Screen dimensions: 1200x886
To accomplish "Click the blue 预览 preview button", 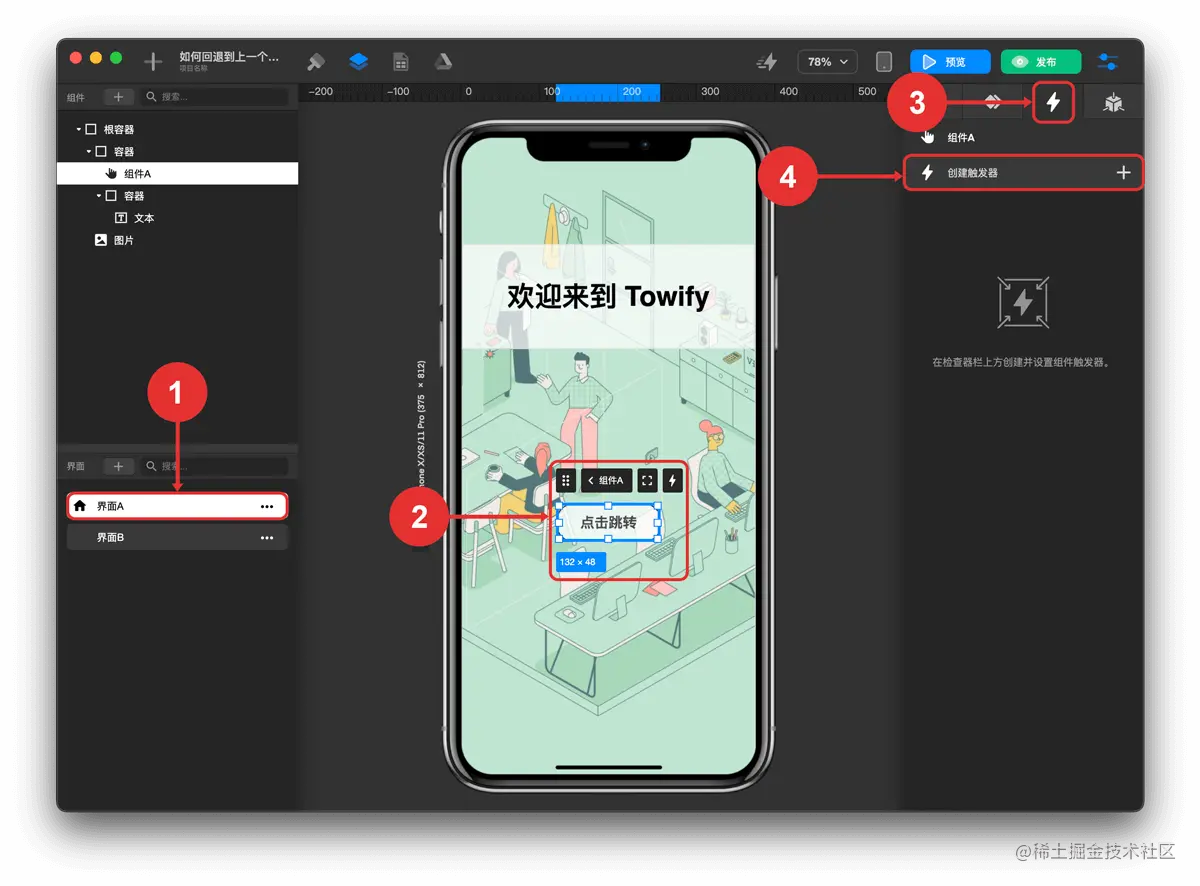I will click(x=950, y=62).
